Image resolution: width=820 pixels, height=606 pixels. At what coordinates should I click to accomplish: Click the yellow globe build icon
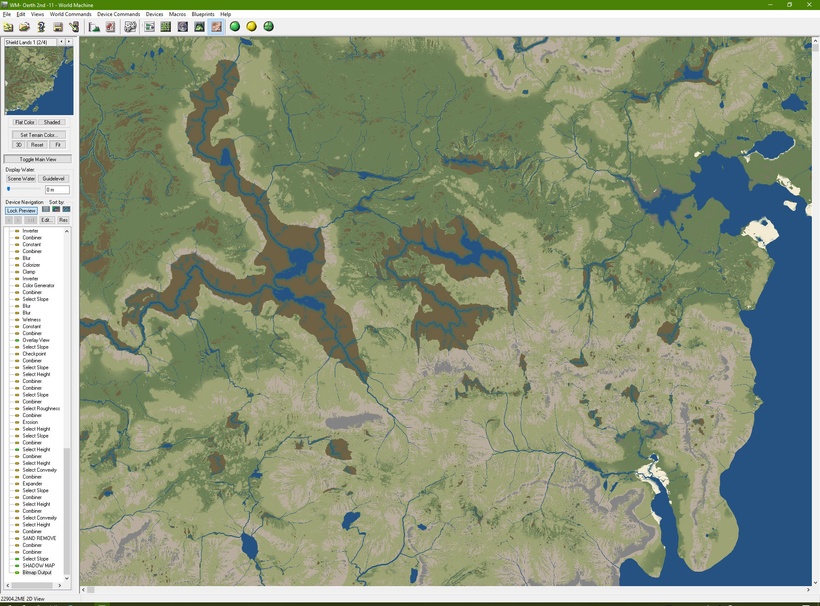(251, 27)
